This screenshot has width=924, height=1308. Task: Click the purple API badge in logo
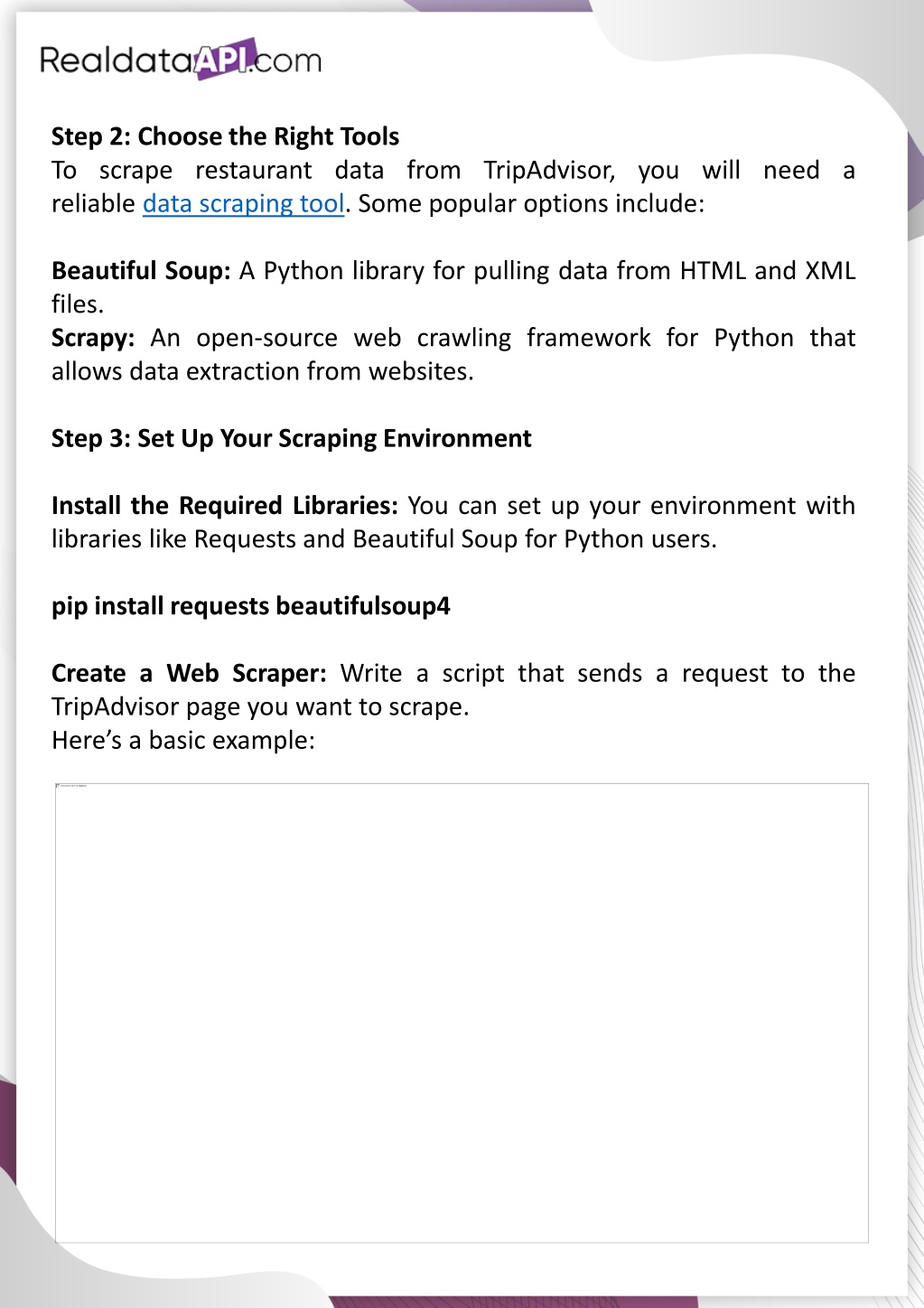224,59
